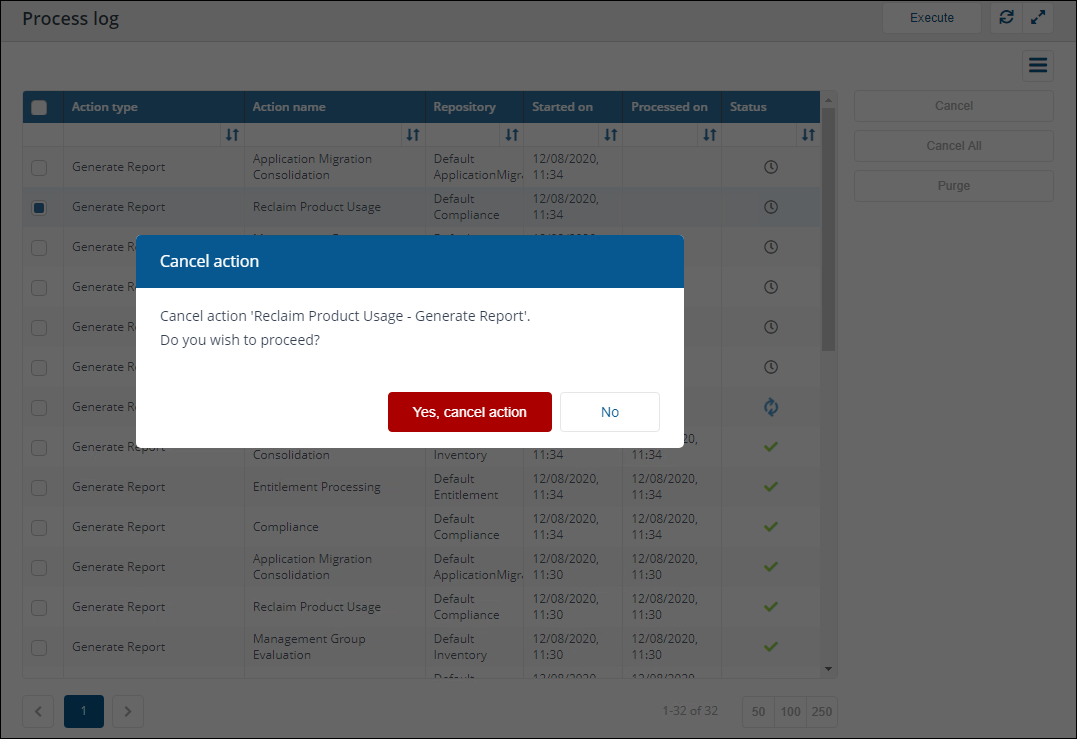Go to the previous page arrow

coord(38,712)
